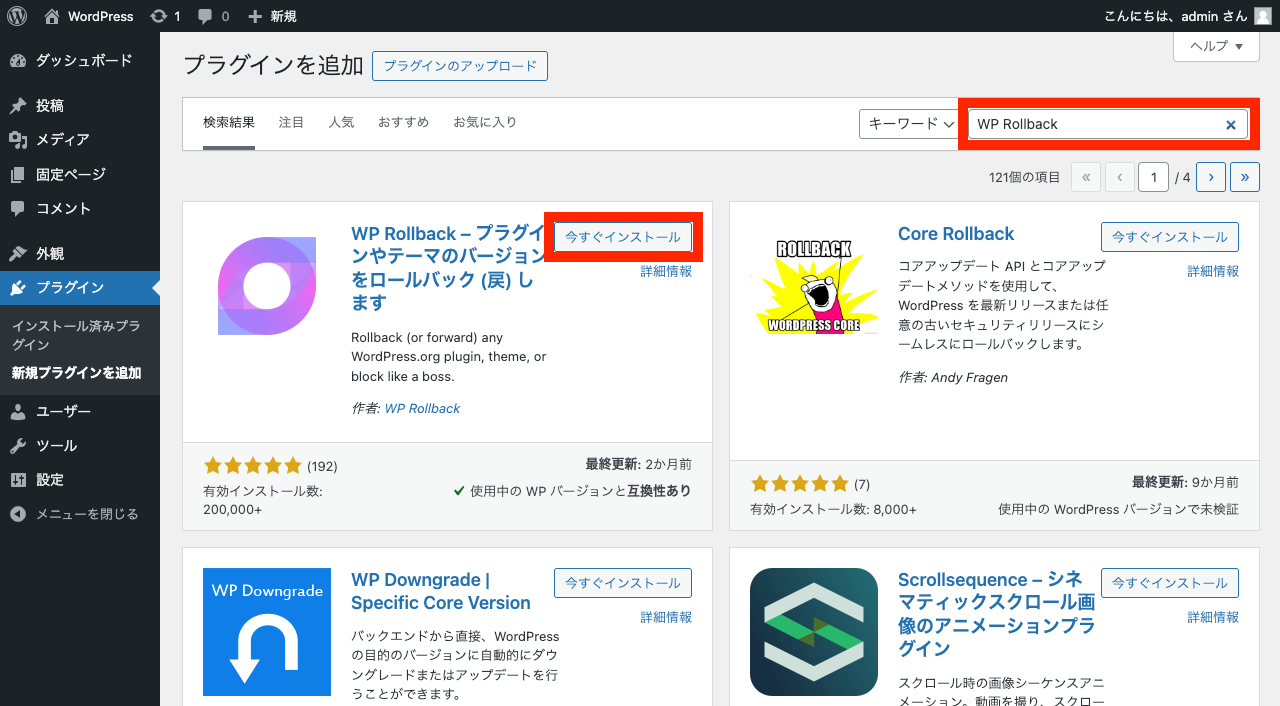Open メディア library menu
This screenshot has height=706, width=1280.
coord(80,139)
